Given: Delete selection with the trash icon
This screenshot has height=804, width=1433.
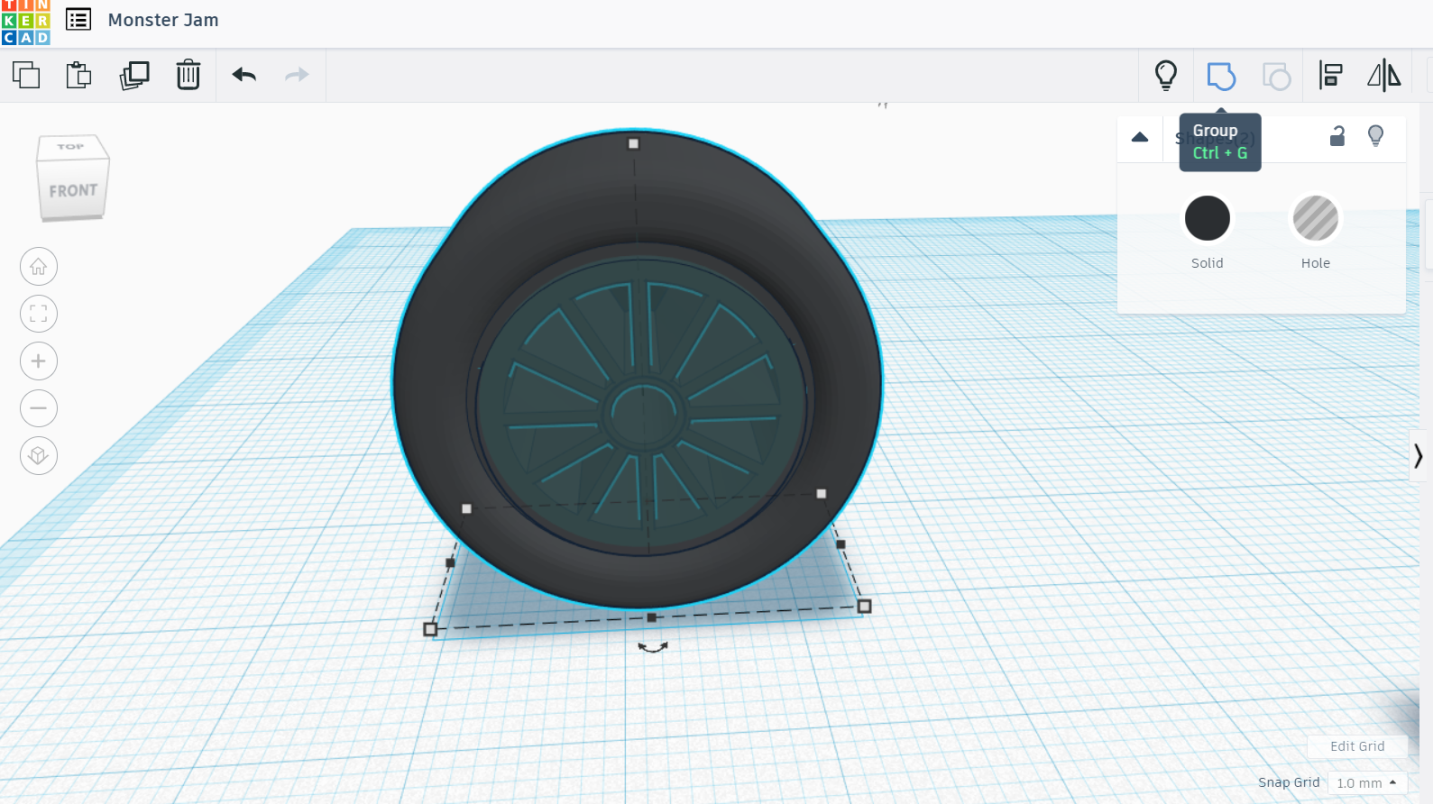Looking at the screenshot, I should (188, 75).
